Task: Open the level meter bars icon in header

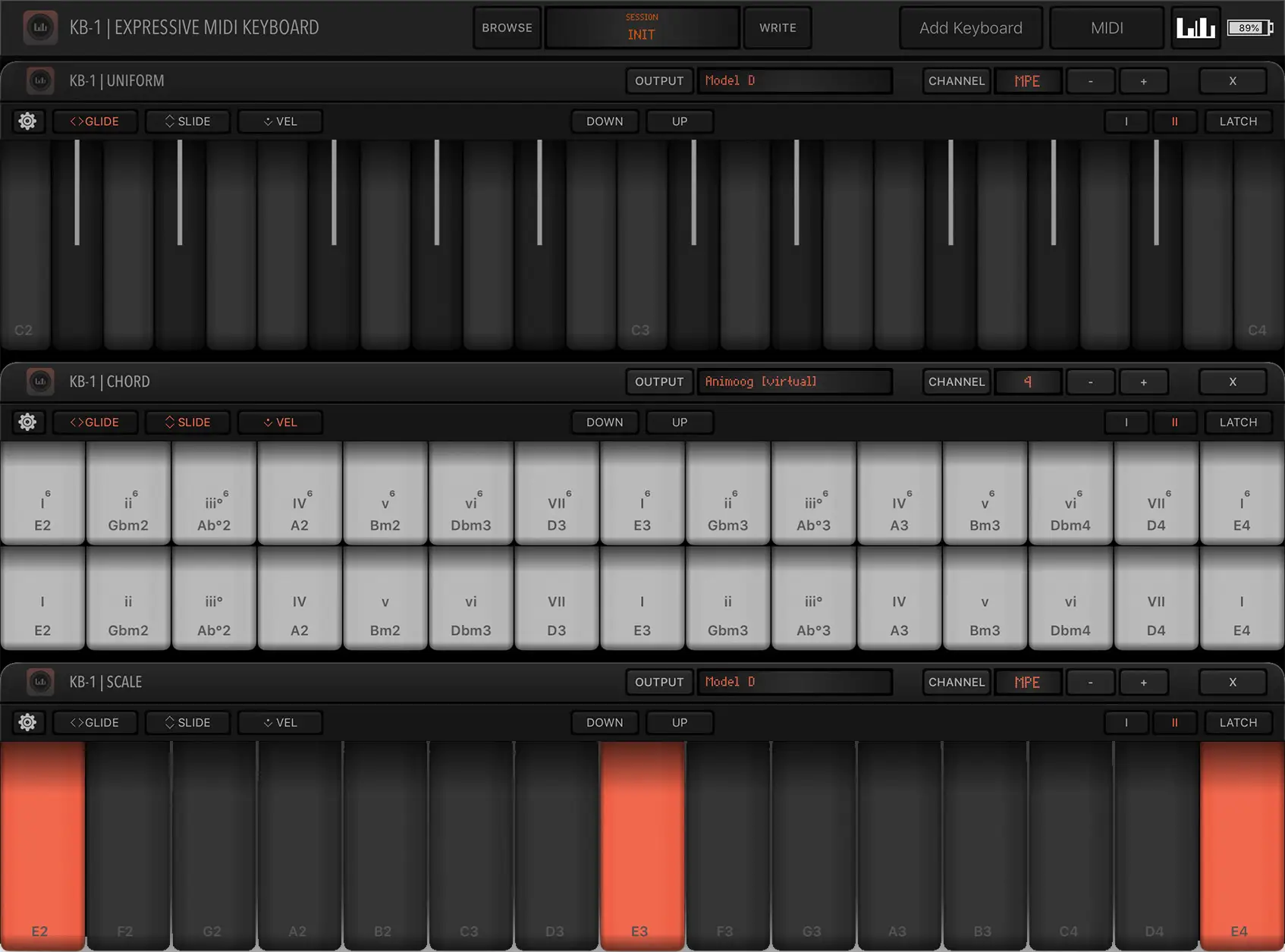Action: click(x=1195, y=28)
